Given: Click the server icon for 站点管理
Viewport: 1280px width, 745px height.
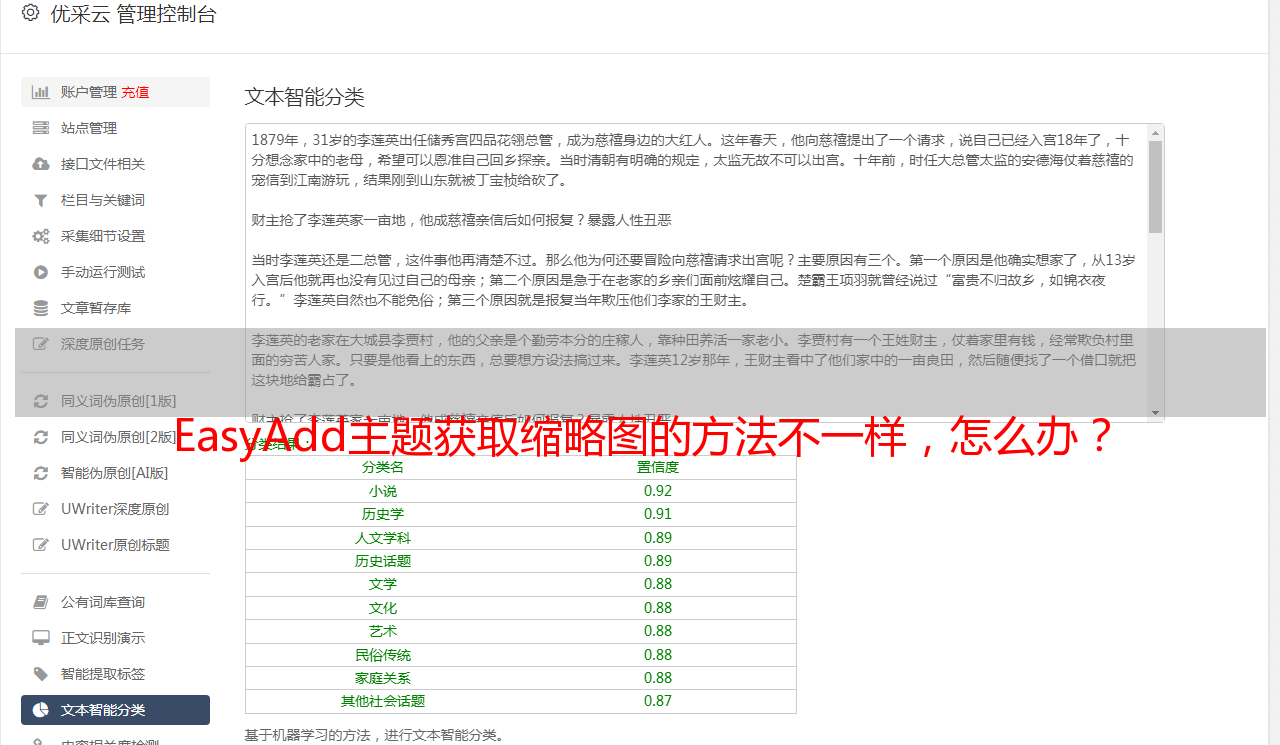Looking at the screenshot, I should (41, 128).
